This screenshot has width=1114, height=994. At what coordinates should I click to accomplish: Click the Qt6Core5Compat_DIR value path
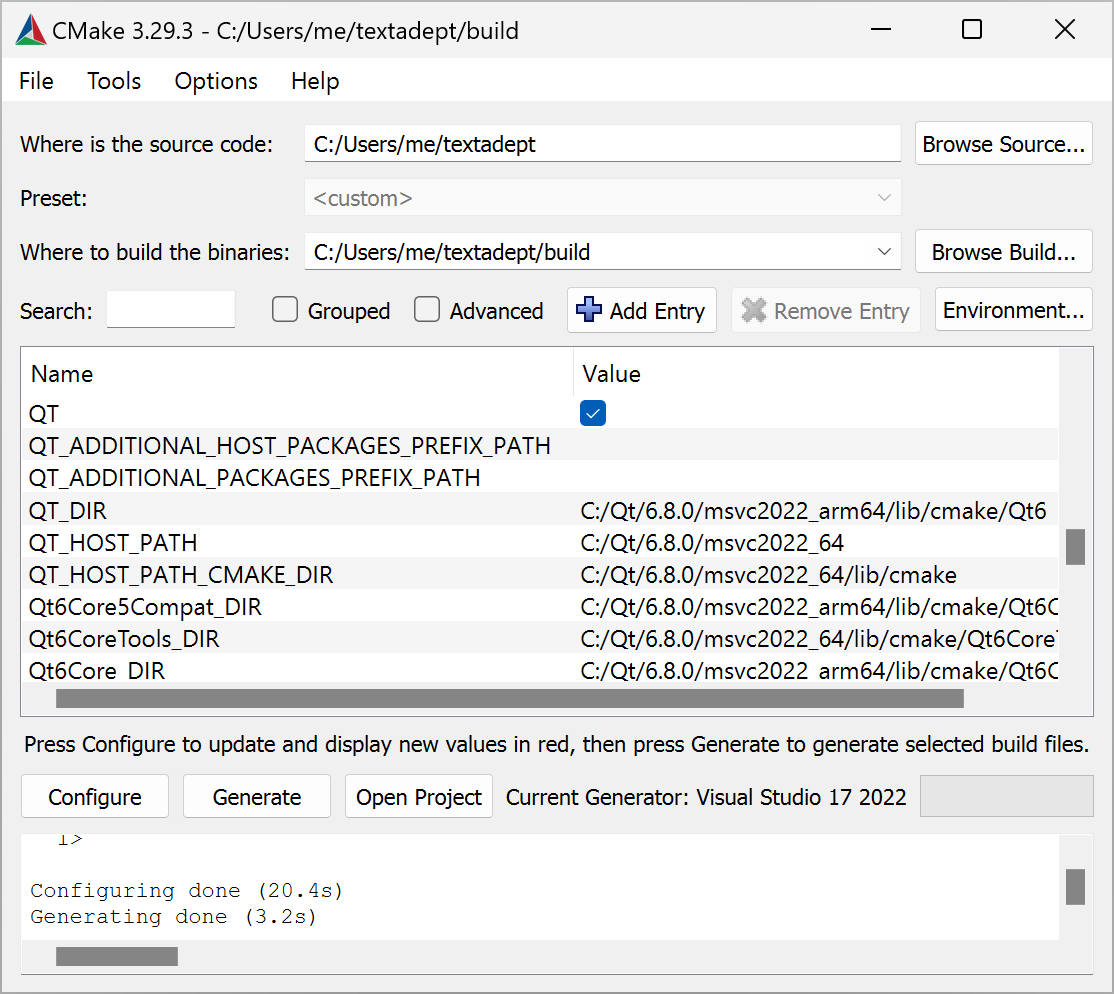point(818,606)
